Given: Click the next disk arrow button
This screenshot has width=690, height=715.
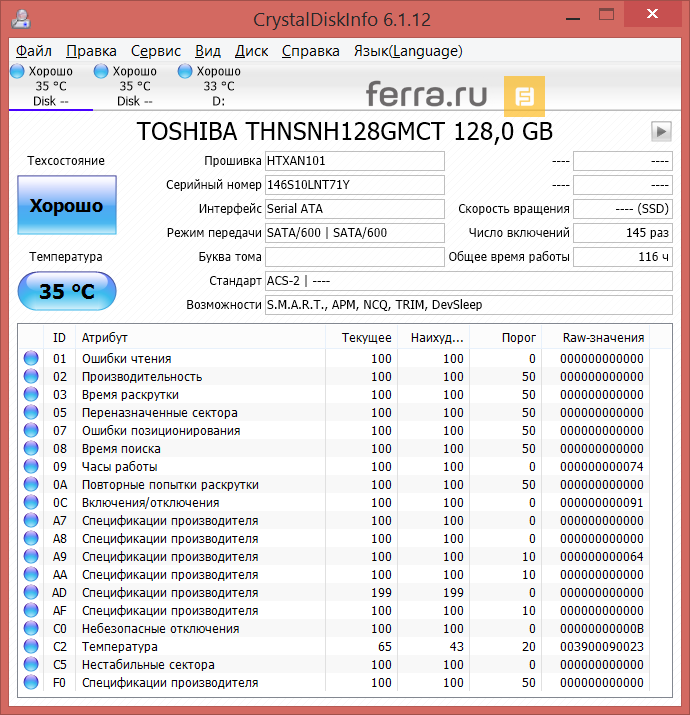Looking at the screenshot, I should tap(660, 131).
